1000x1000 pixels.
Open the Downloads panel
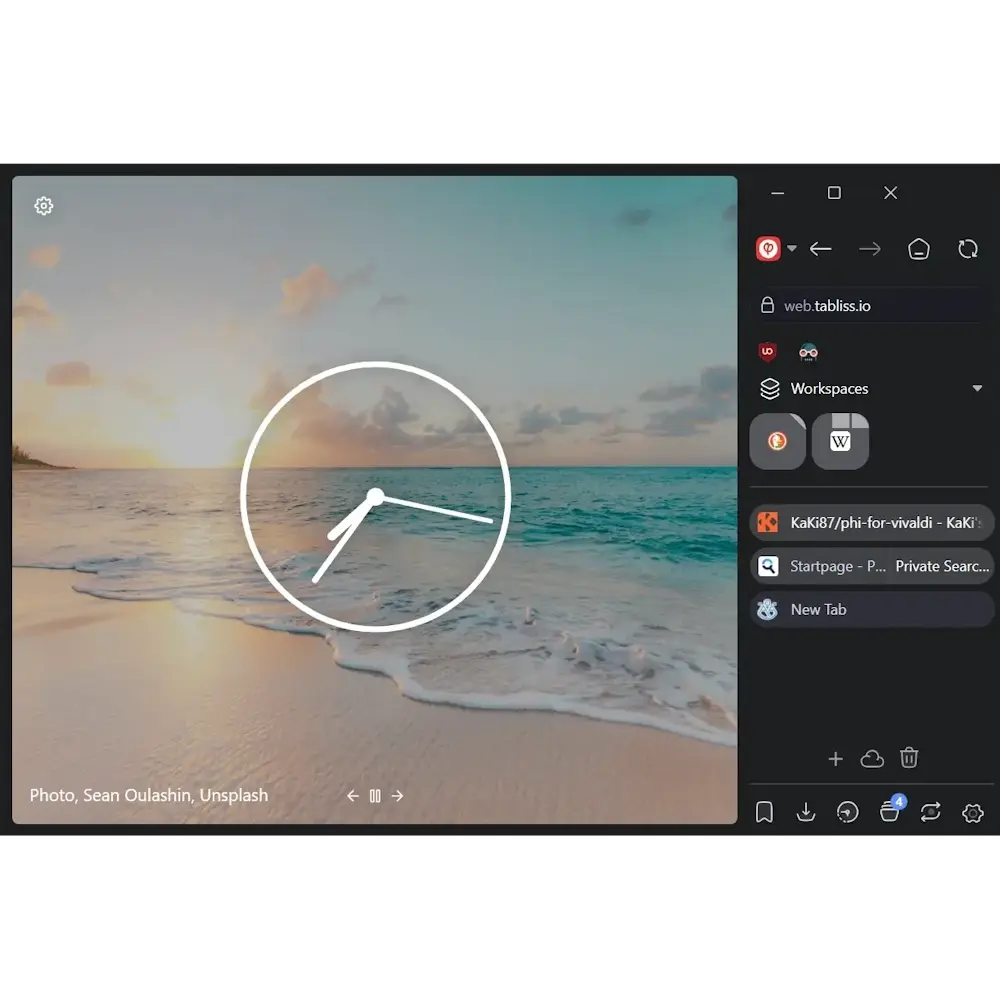(x=806, y=812)
